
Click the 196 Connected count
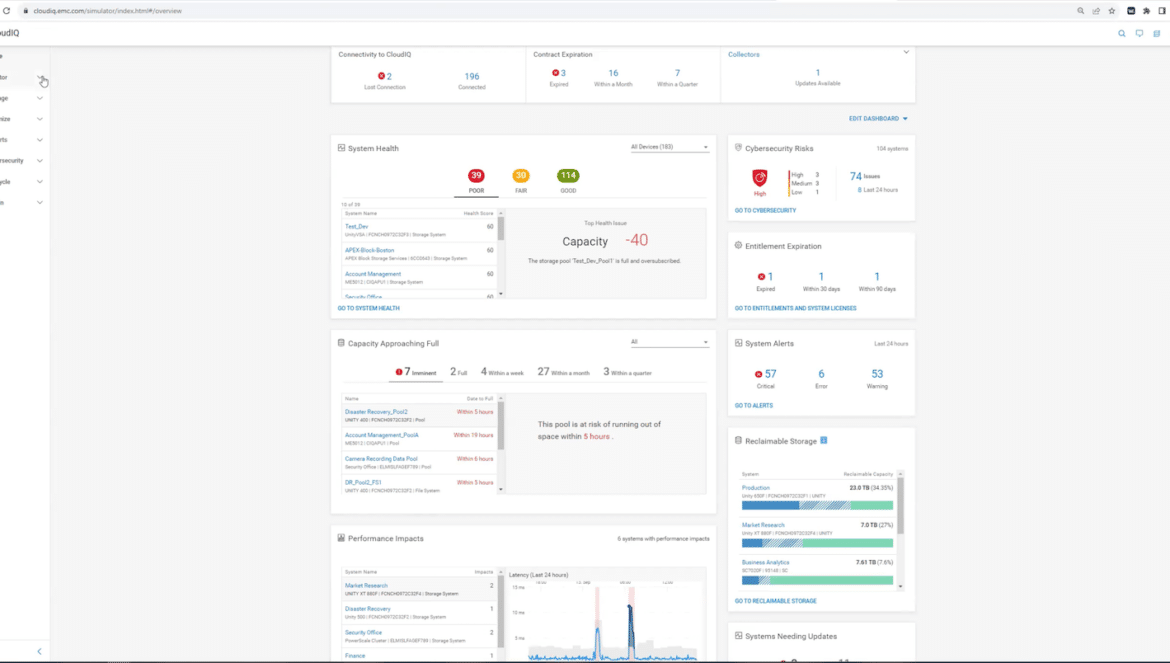472,76
